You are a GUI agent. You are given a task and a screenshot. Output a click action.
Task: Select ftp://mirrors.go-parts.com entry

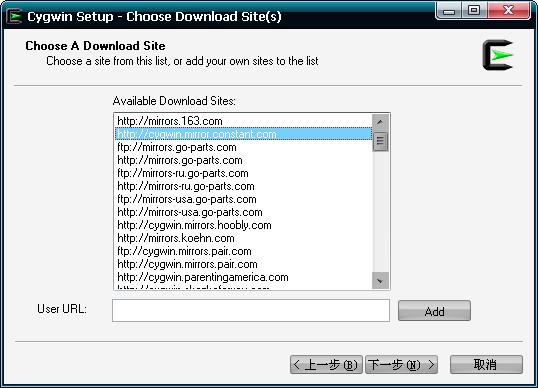(243, 147)
